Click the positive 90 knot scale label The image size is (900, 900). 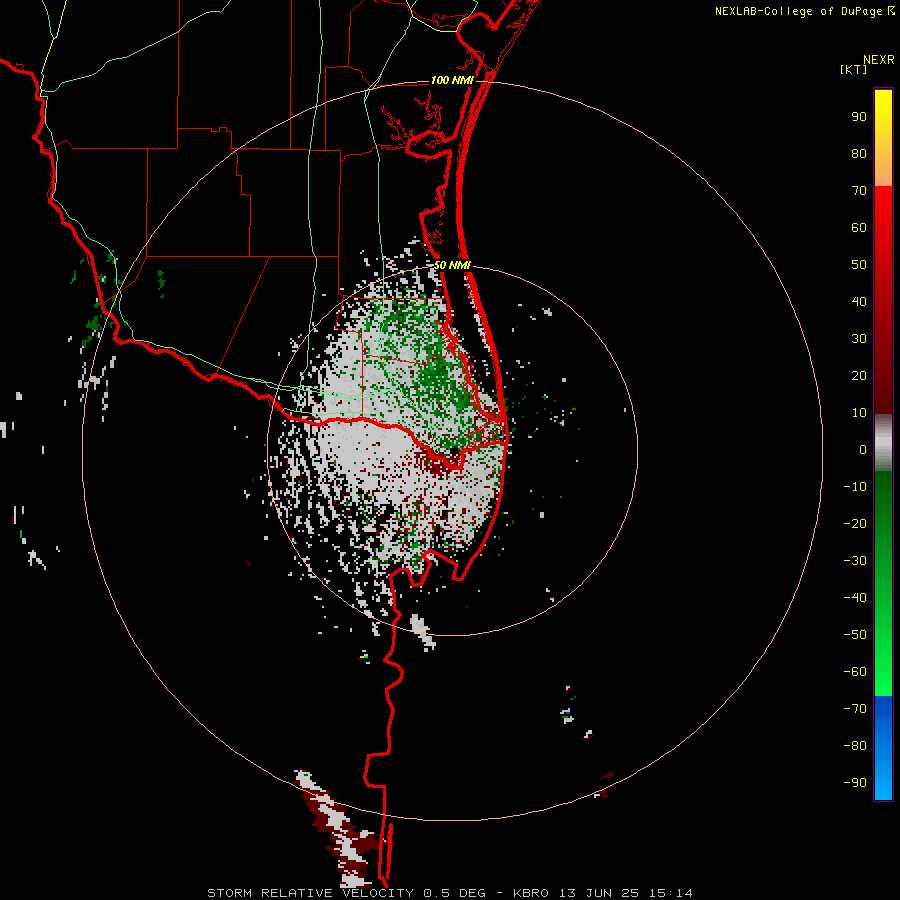click(859, 117)
